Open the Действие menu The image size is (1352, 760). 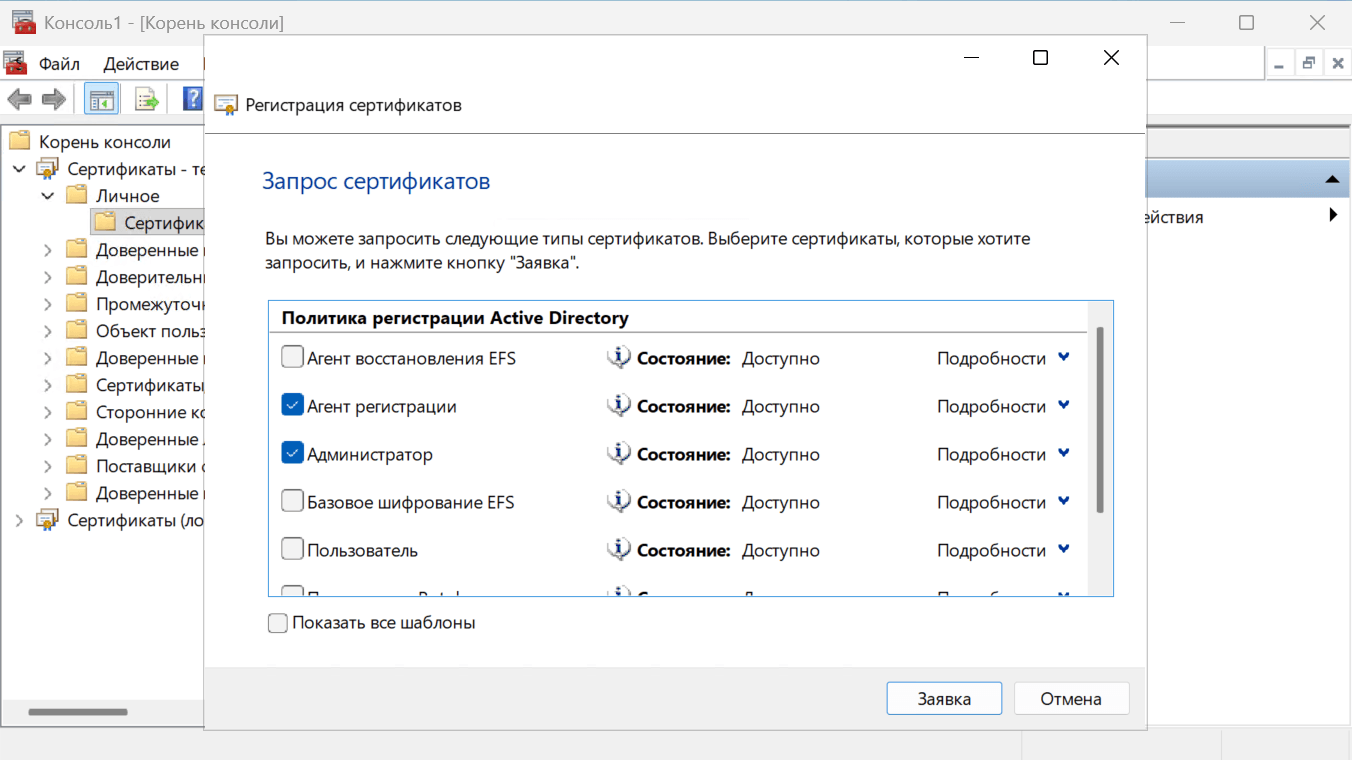[x=141, y=64]
